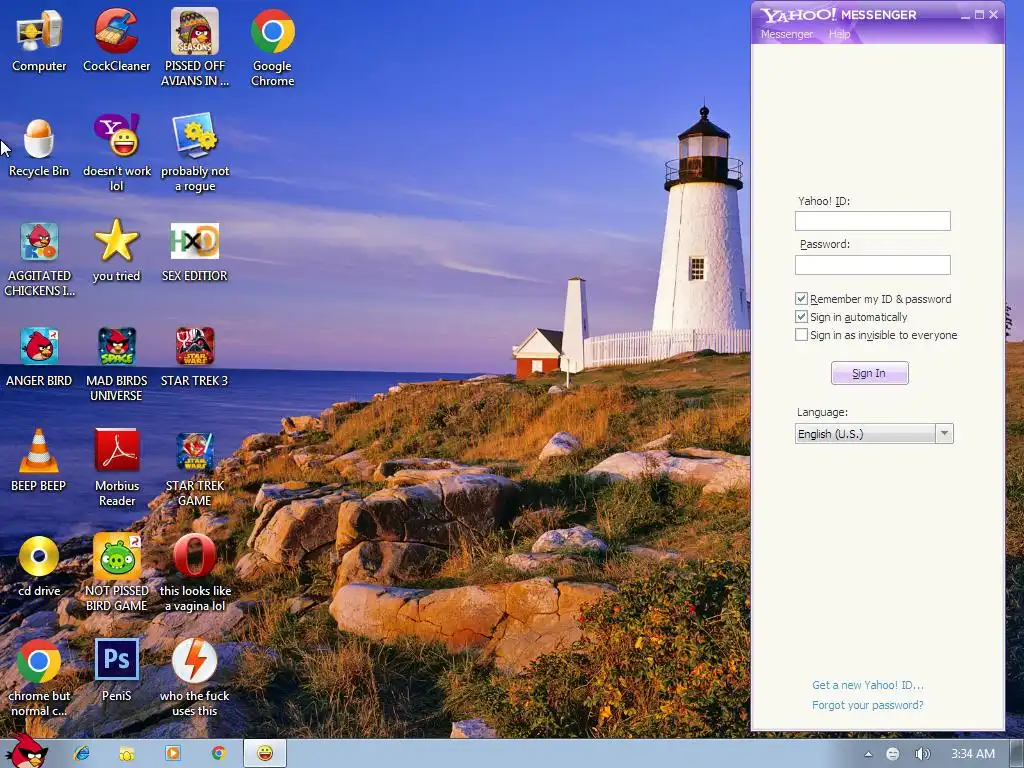Expand the Language dropdown showing English (U.S.)
This screenshot has width=1024, height=768.
pos(874,434)
